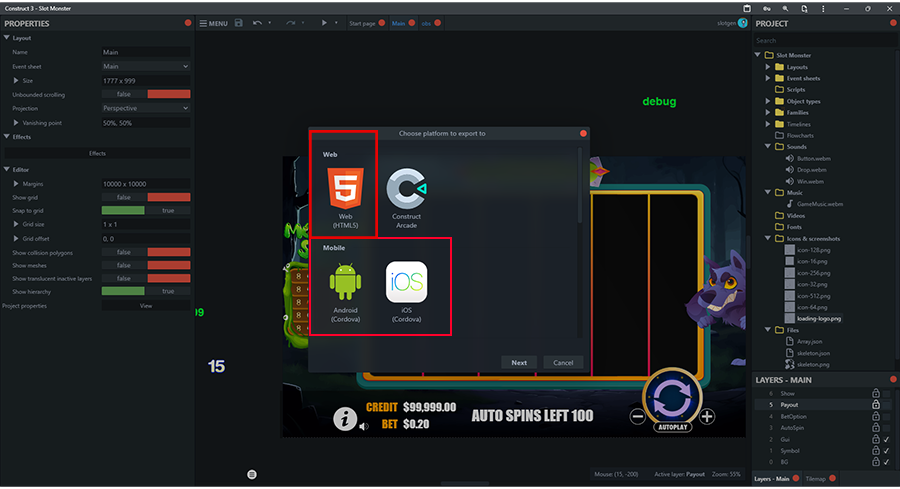Viewport: 900px width, 489px height.
Task: Toggle visibility checkbox of Symbol layer
Action: pyautogui.click(x=887, y=451)
